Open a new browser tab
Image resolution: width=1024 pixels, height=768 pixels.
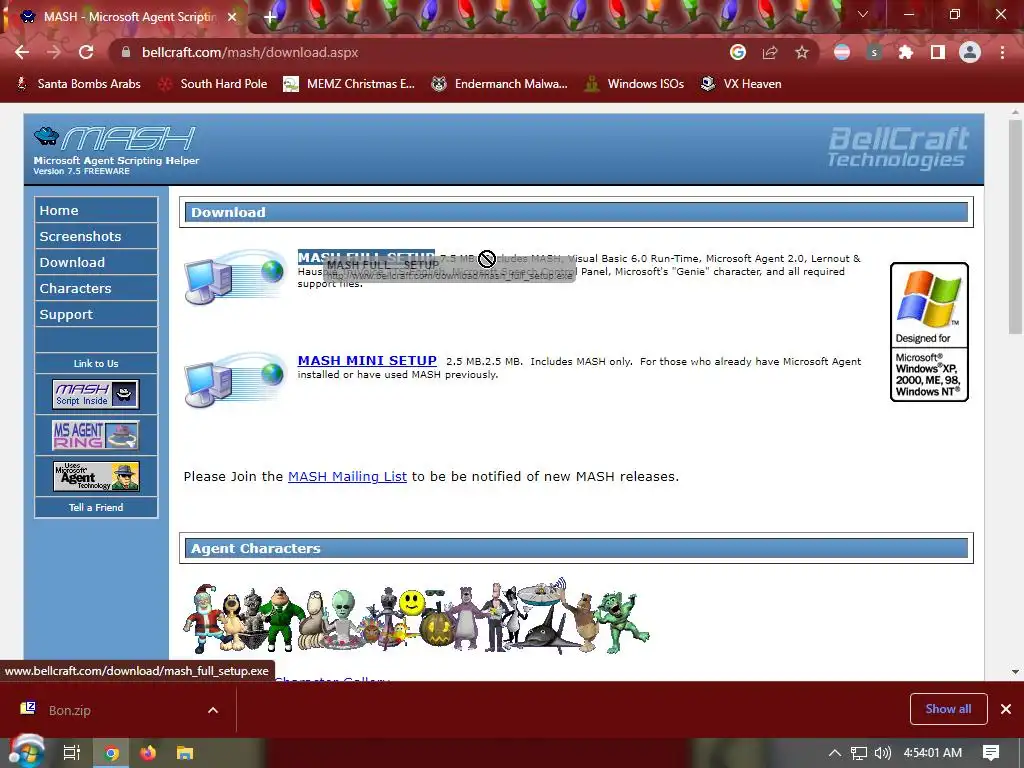point(270,17)
